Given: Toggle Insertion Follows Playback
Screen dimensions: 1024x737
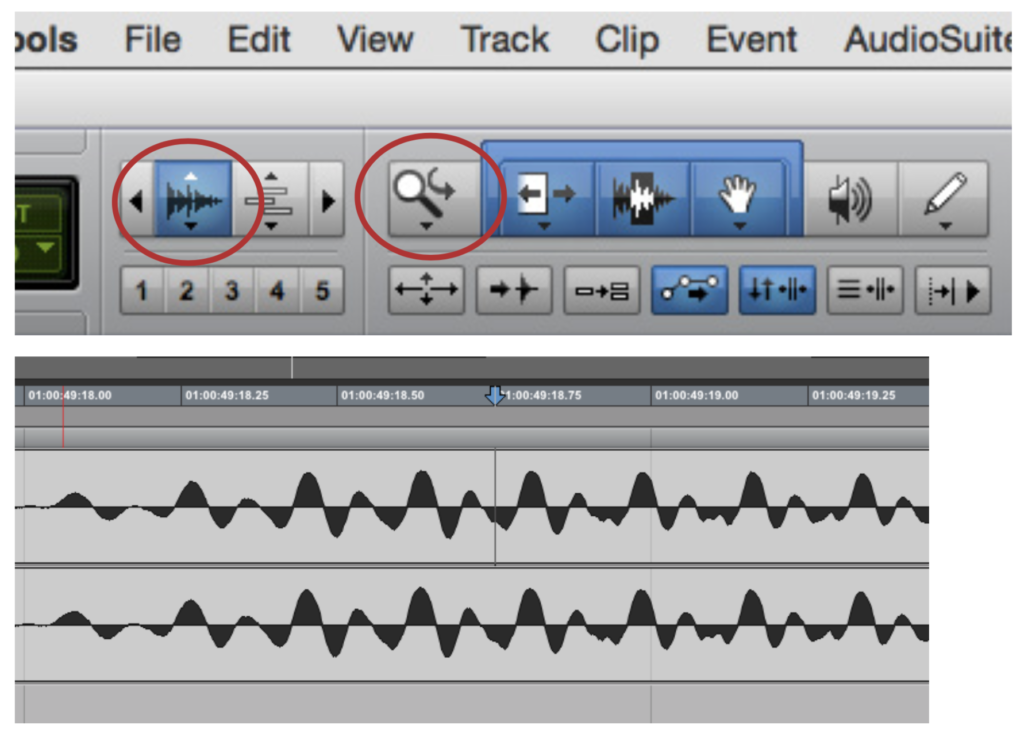Looking at the screenshot, I should 953,290.
